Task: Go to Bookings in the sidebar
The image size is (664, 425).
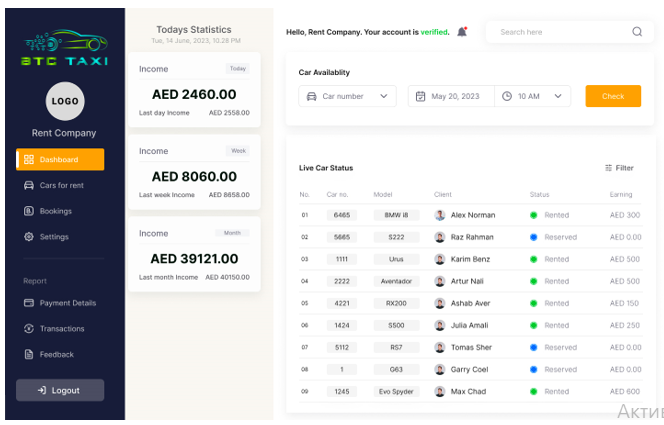Action: coord(54,211)
